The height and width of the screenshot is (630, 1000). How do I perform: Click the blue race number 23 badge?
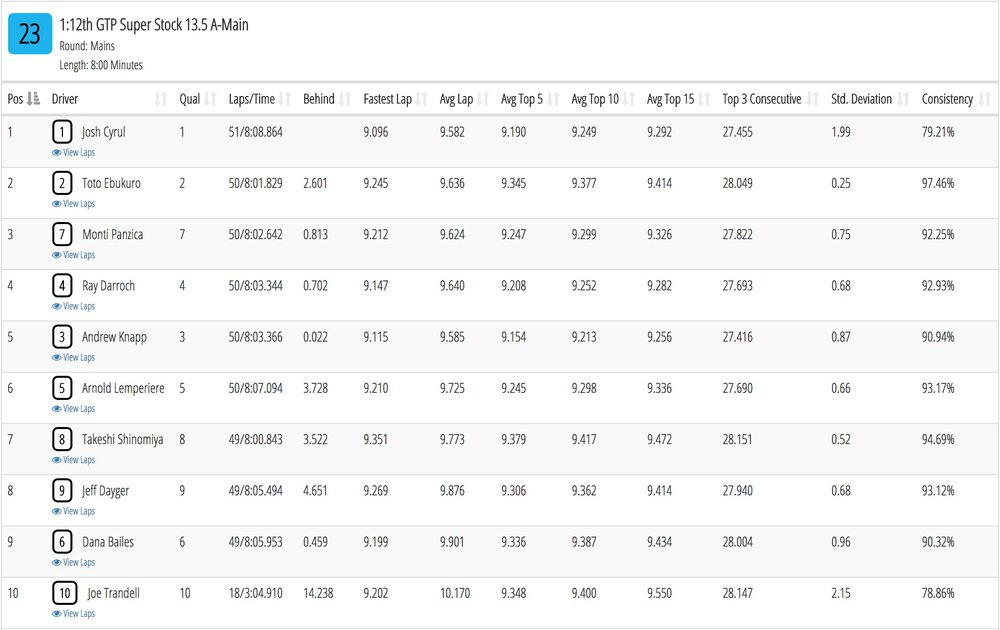30,35
